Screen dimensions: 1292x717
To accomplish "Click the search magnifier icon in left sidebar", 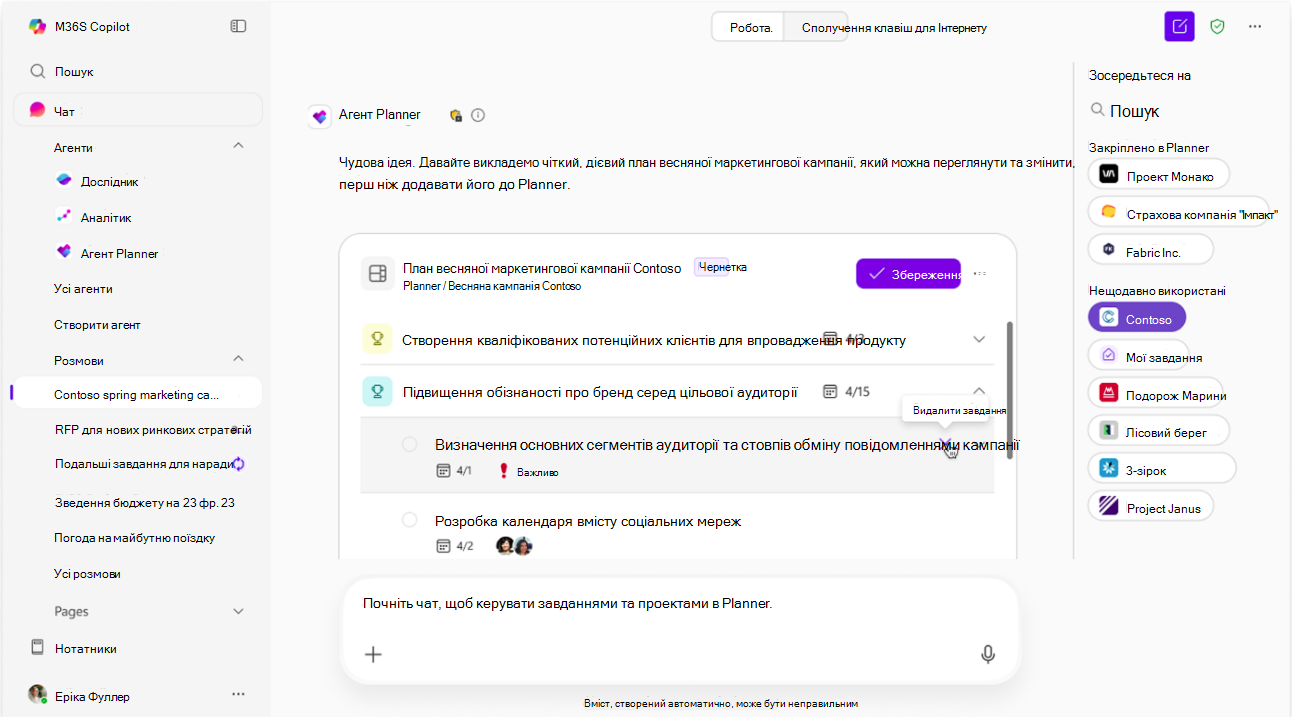I will tap(37, 72).
